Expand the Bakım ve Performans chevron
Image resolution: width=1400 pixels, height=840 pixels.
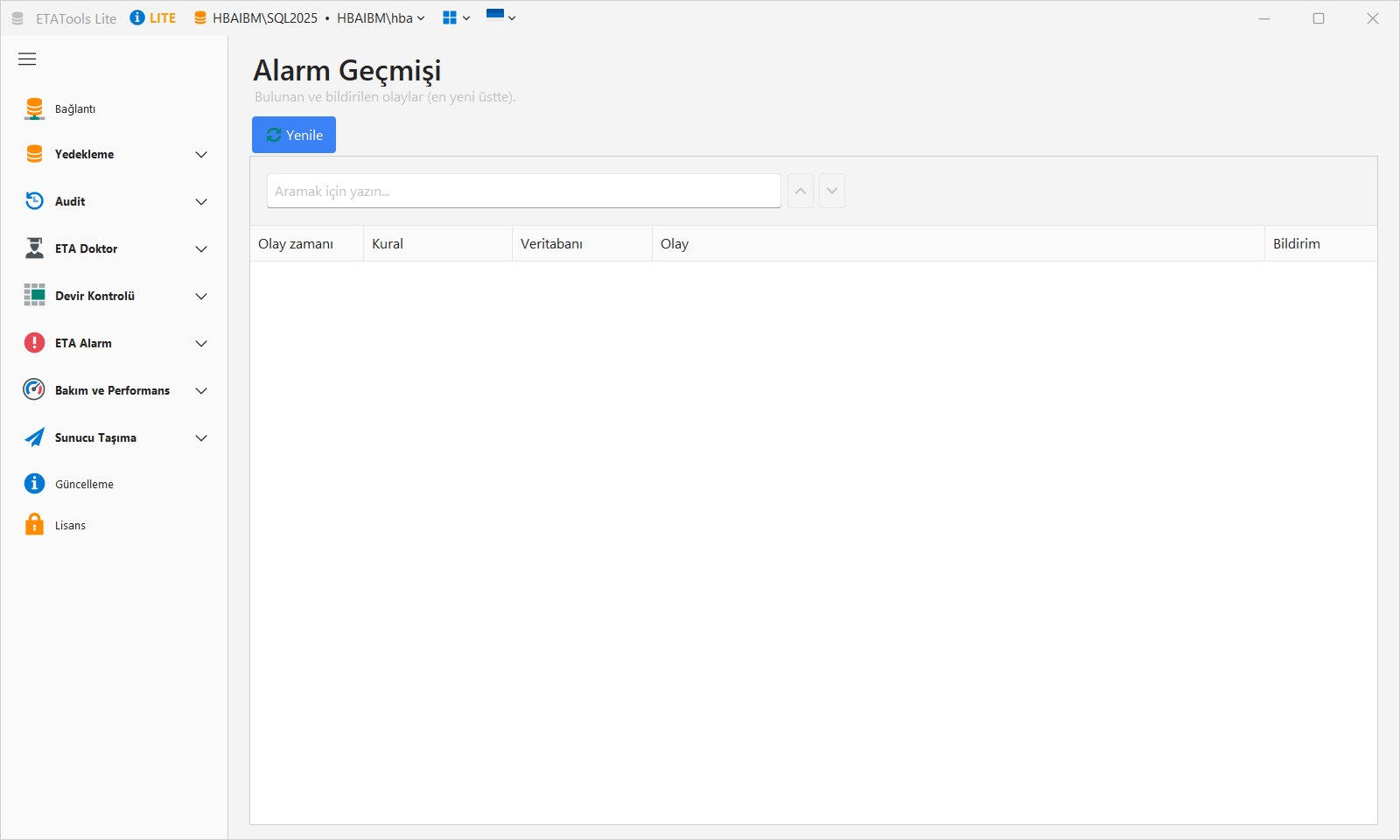pyautogui.click(x=201, y=391)
